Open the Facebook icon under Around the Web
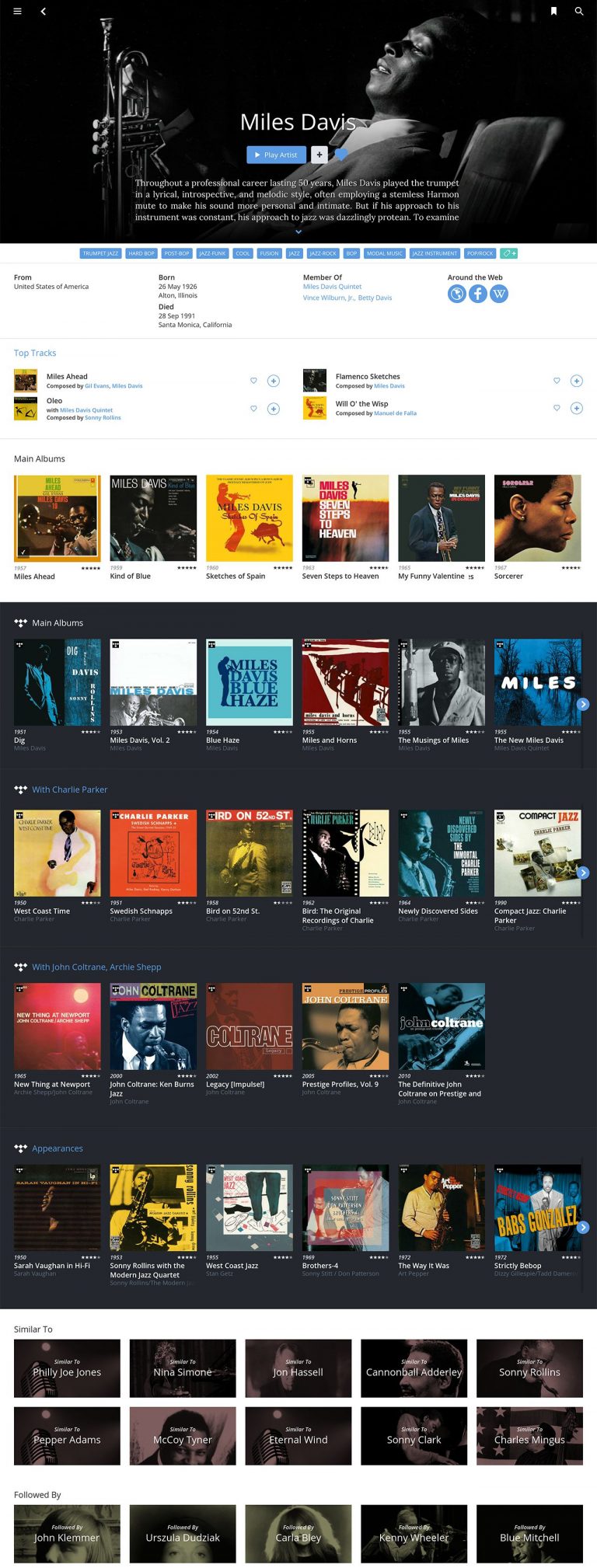 [477, 294]
